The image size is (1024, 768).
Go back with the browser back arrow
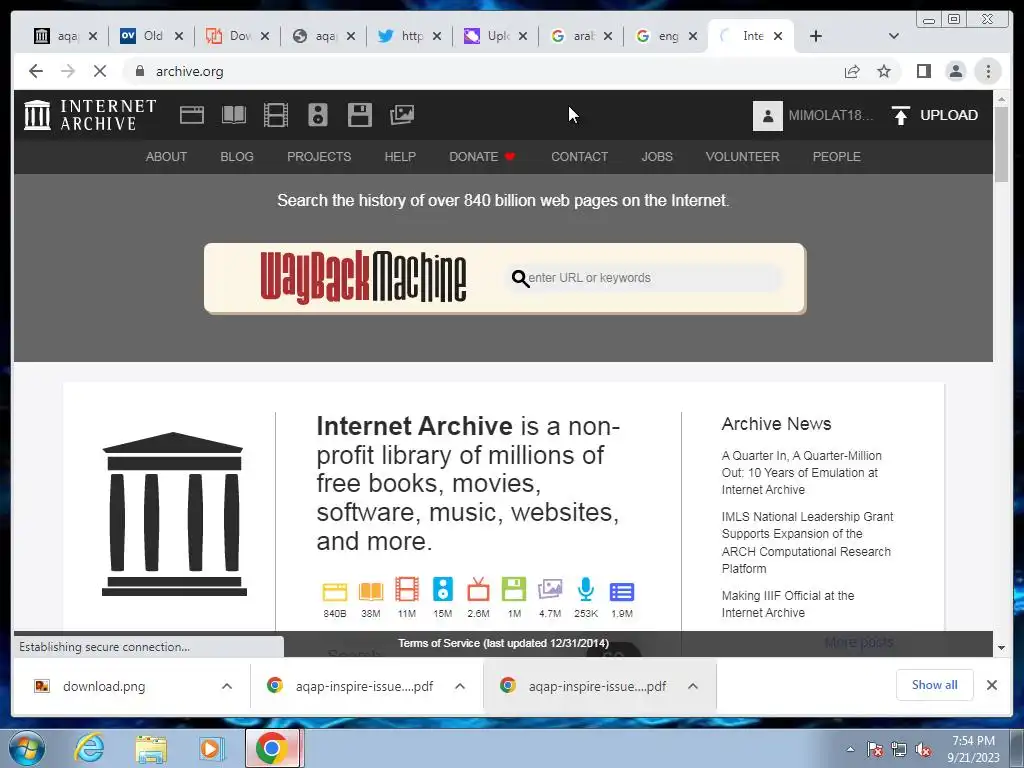click(36, 71)
